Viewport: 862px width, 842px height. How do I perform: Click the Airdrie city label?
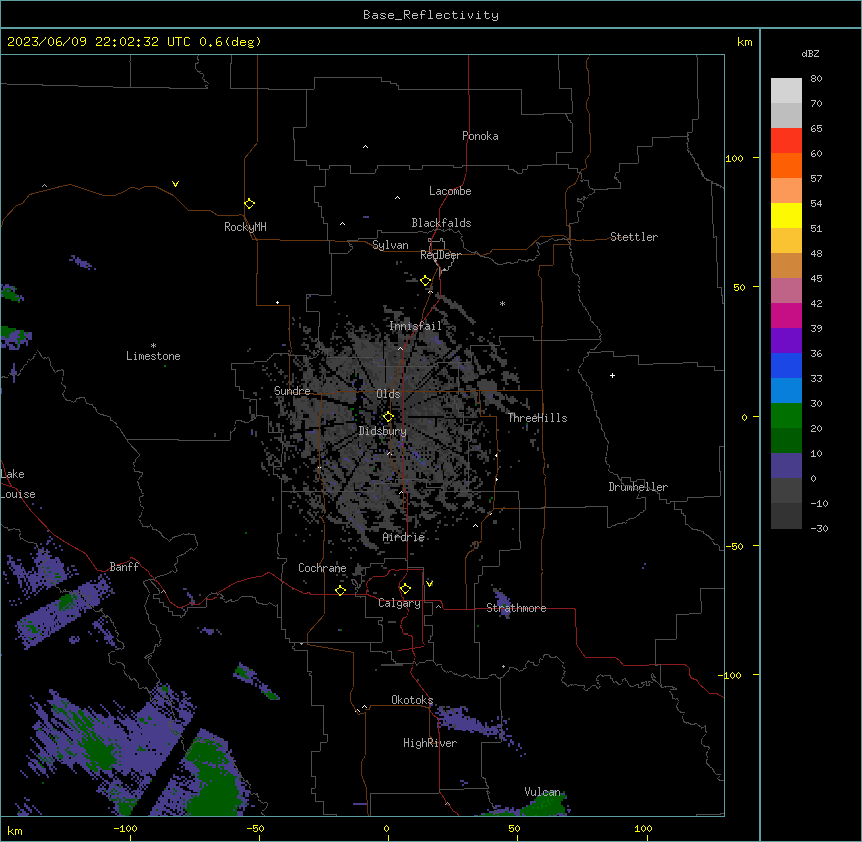(x=404, y=537)
